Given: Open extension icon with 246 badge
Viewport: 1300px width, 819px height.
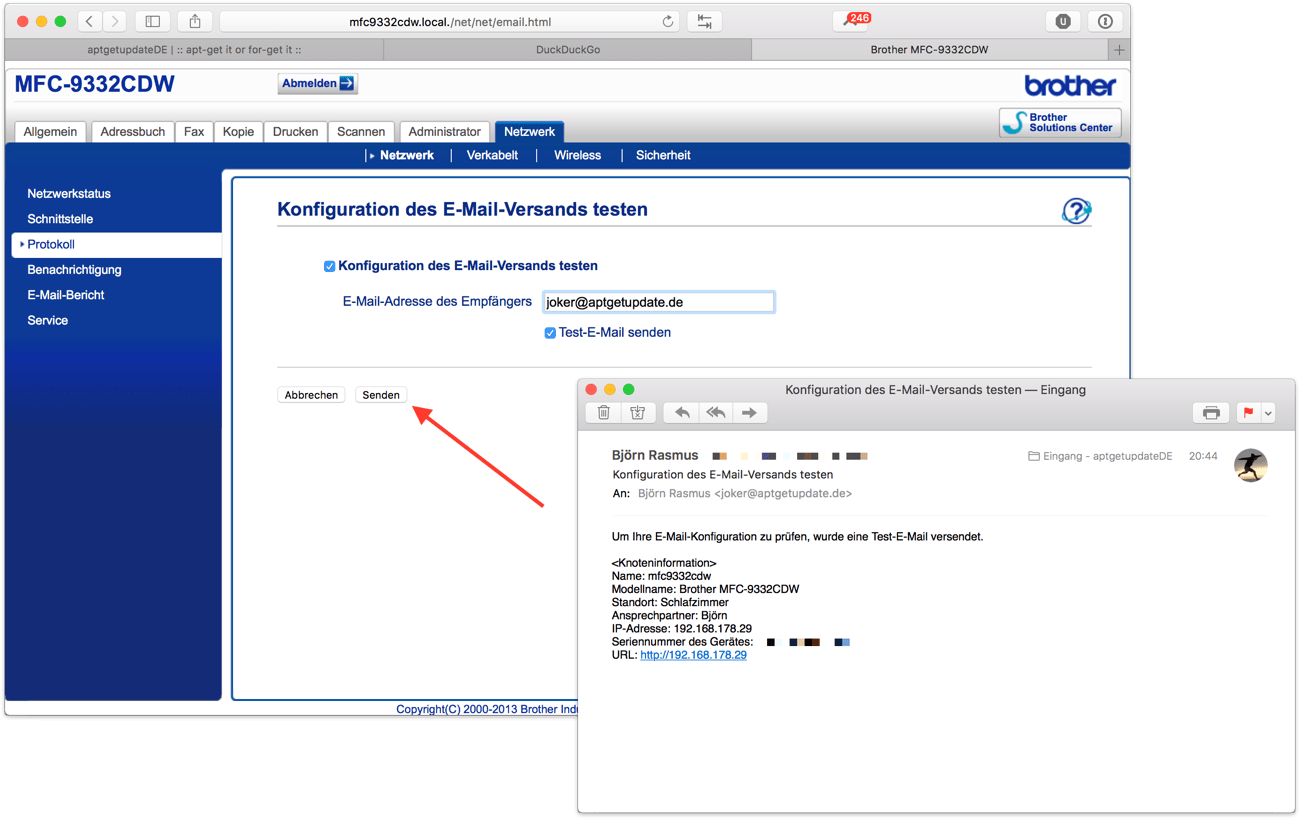Looking at the screenshot, I should 852,21.
